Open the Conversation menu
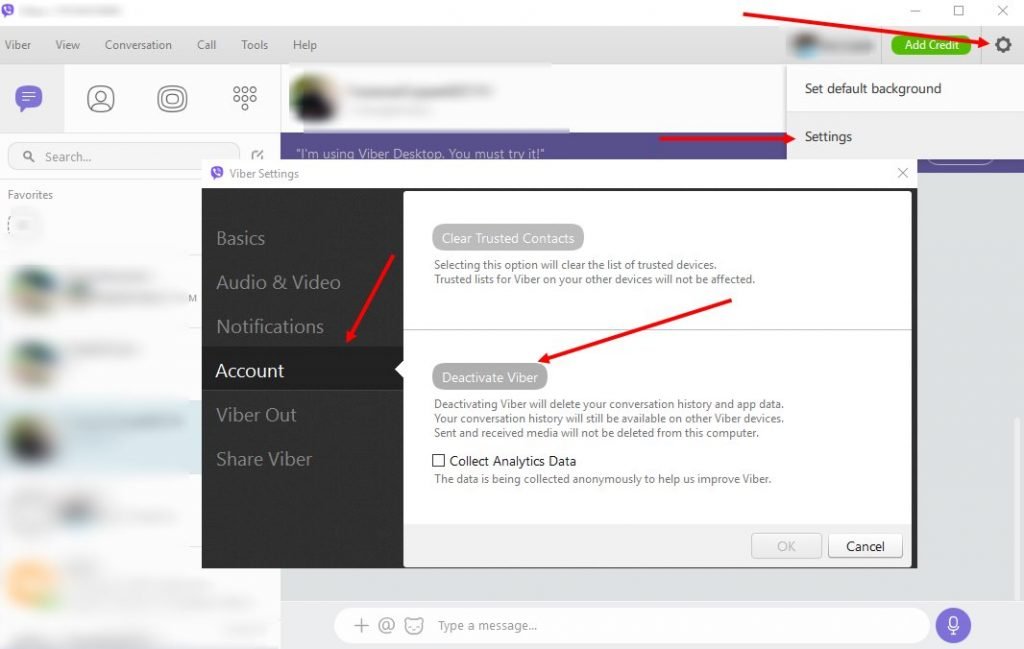The width and height of the screenshot is (1024, 649). click(138, 45)
